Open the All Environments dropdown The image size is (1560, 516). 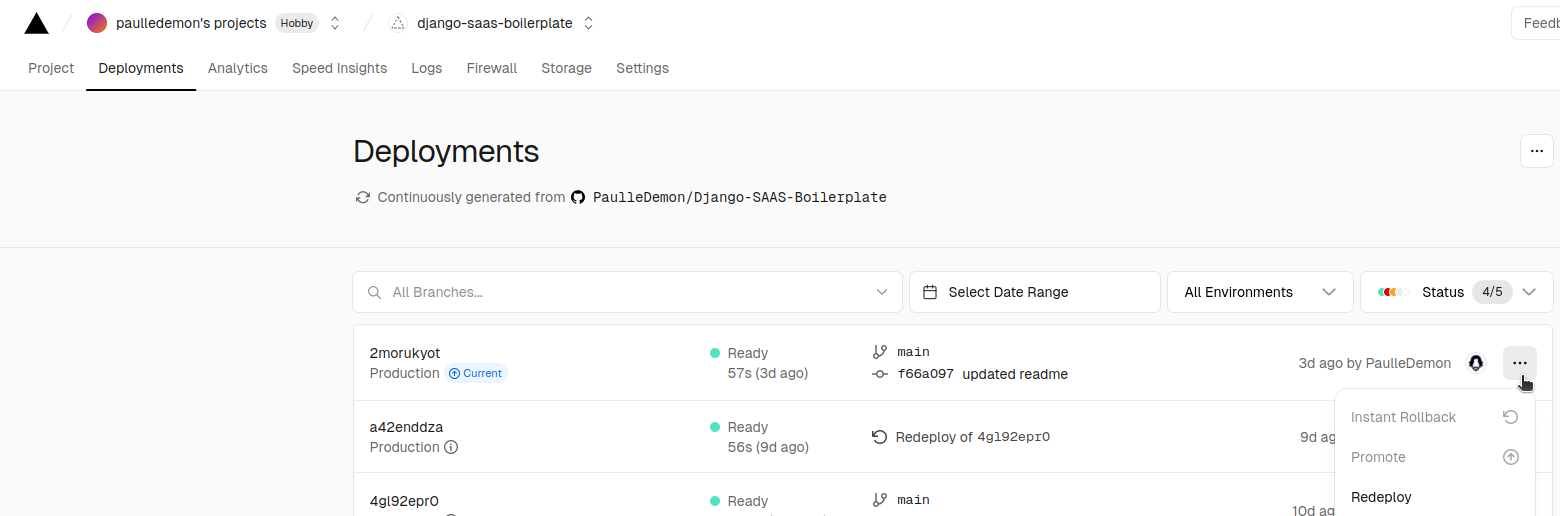click(x=1260, y=292)
